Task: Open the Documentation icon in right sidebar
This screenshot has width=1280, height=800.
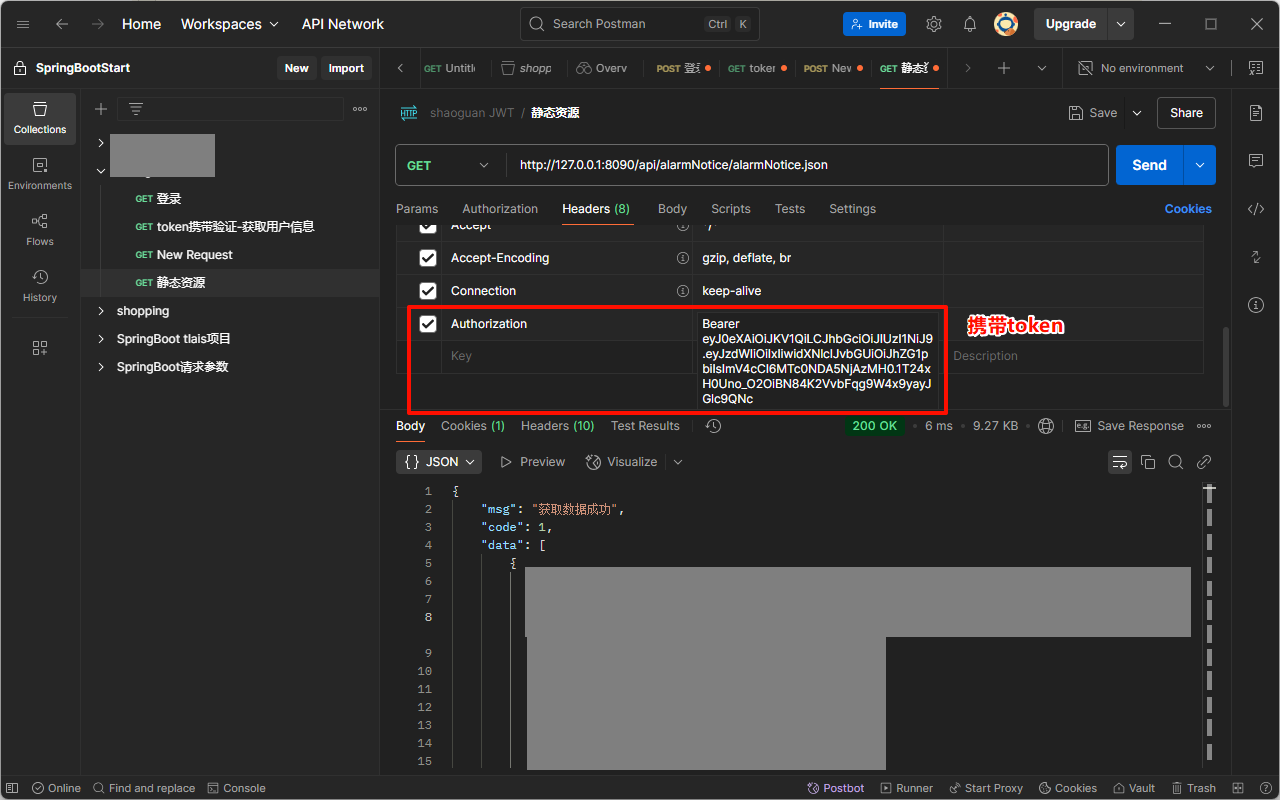Action: (1256, 113)
